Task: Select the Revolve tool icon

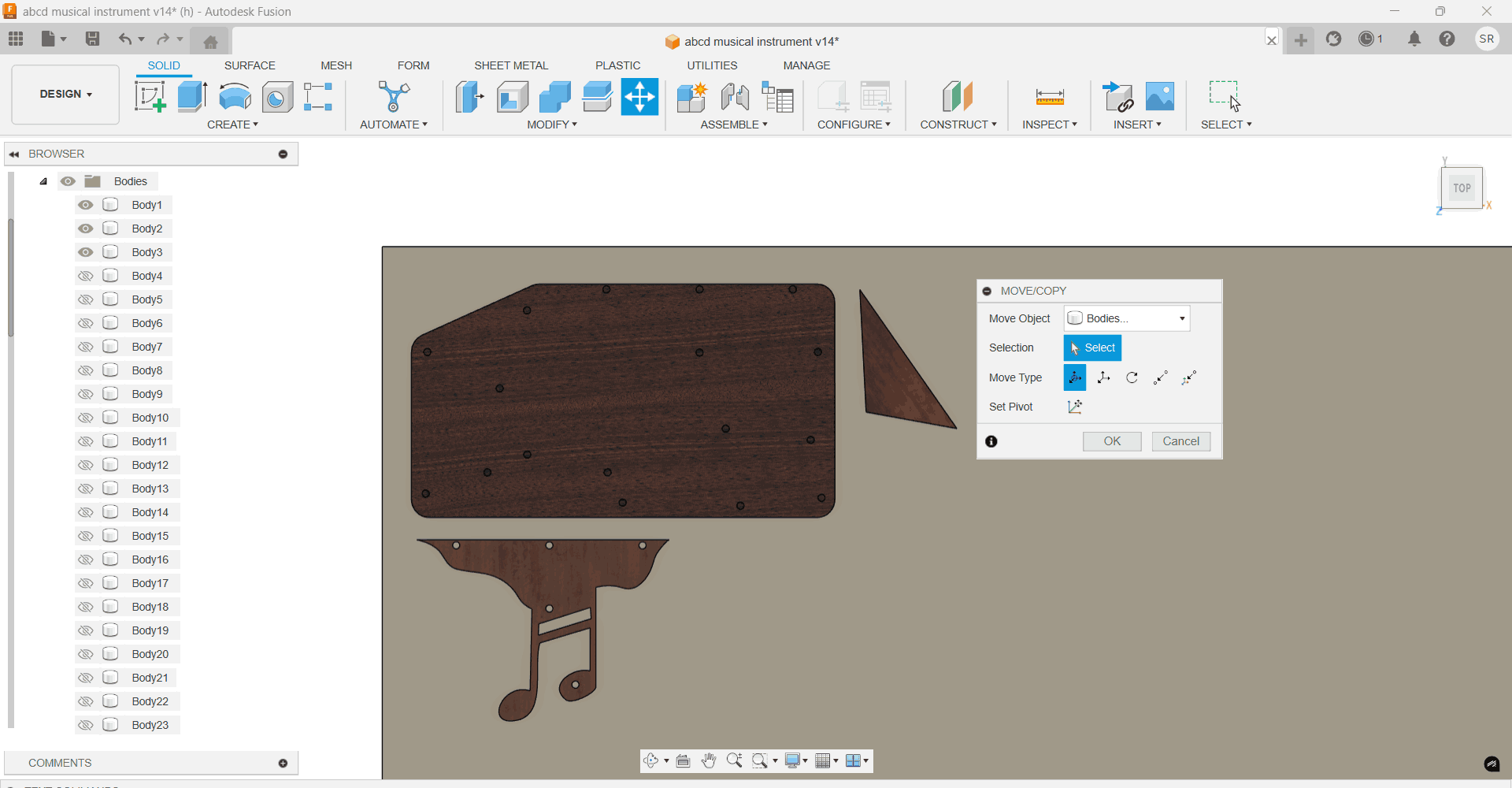Action: tap(235, 97)
